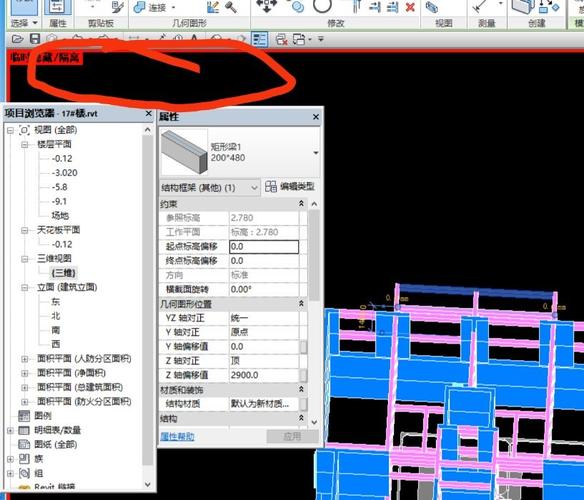
Task: Expand 面积平面 (人防分区面积) node
Action: [25, 359]
